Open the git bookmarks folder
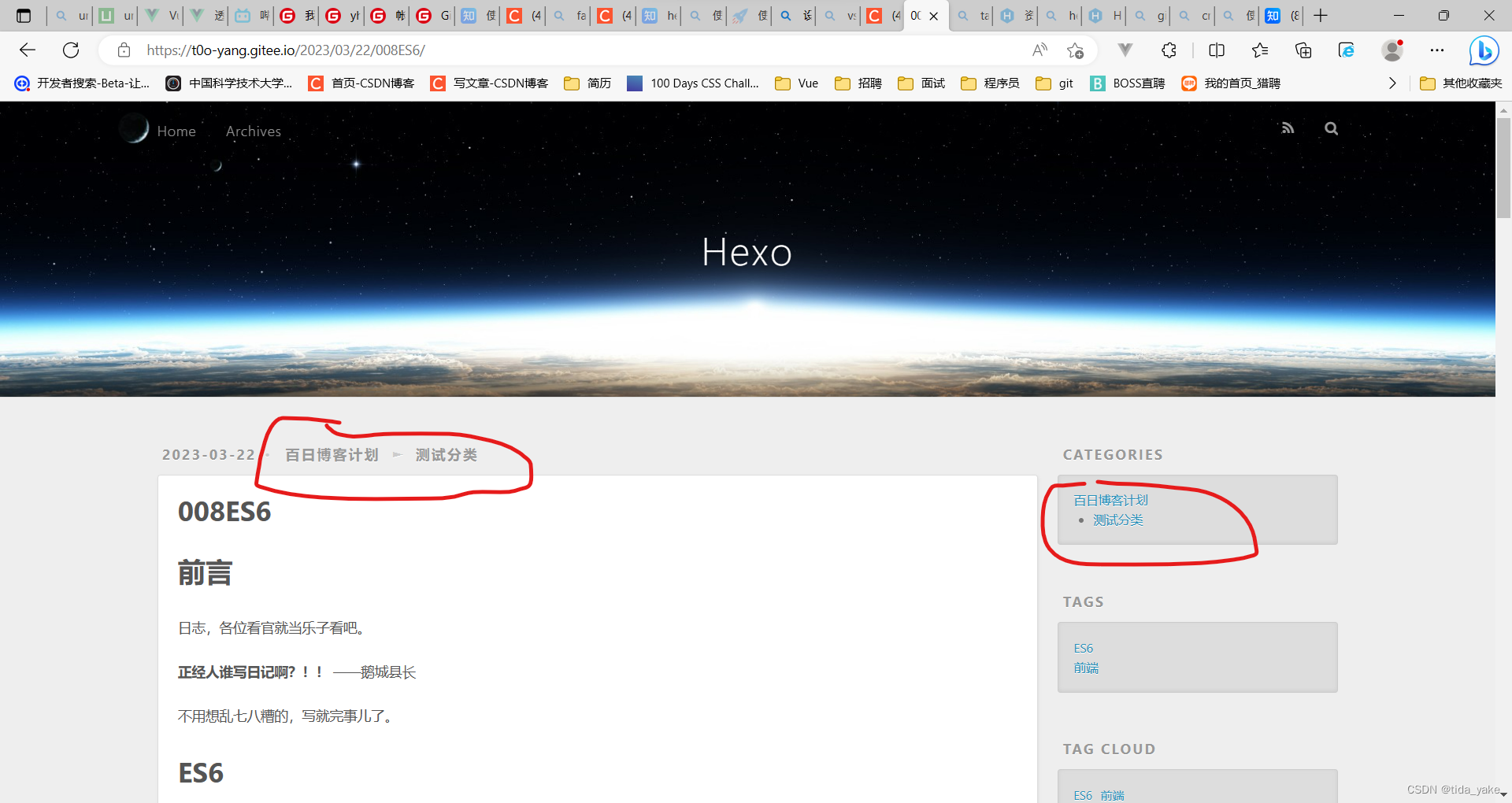Viewport: 1512px width, 803px height. point(1054,83)
